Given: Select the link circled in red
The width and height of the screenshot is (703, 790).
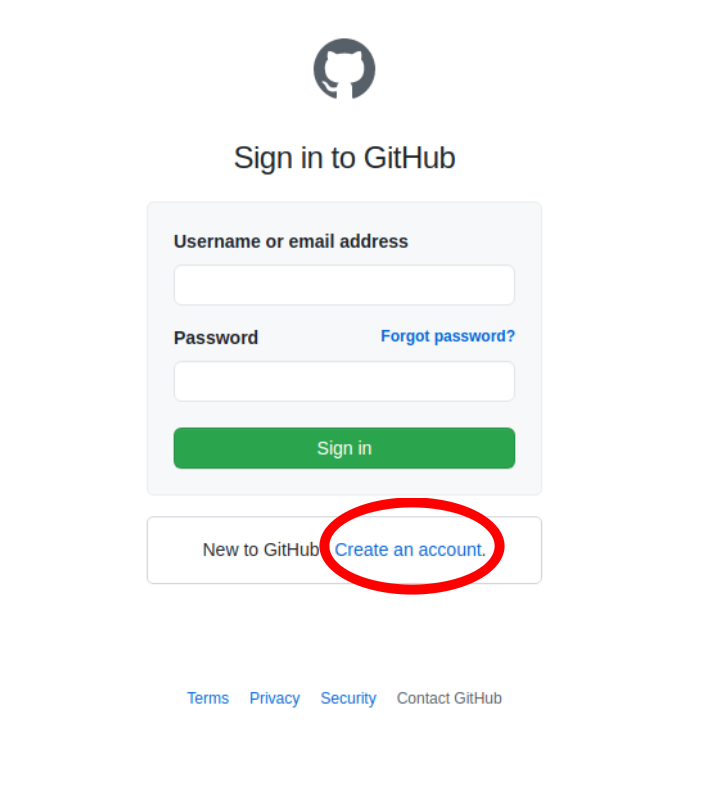Looking at the screenshot, I should coord(410,550).
